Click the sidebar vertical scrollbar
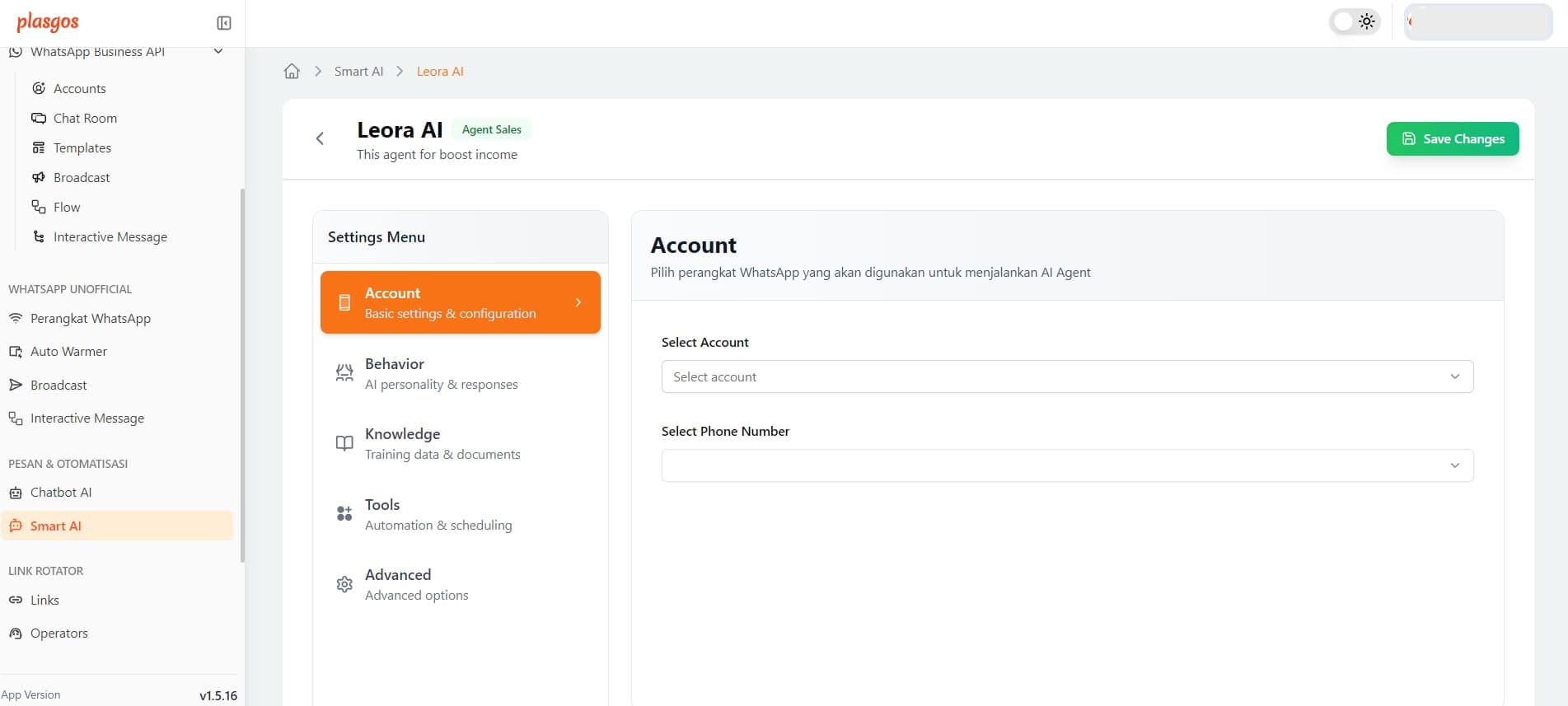 [x=242, y=375]
